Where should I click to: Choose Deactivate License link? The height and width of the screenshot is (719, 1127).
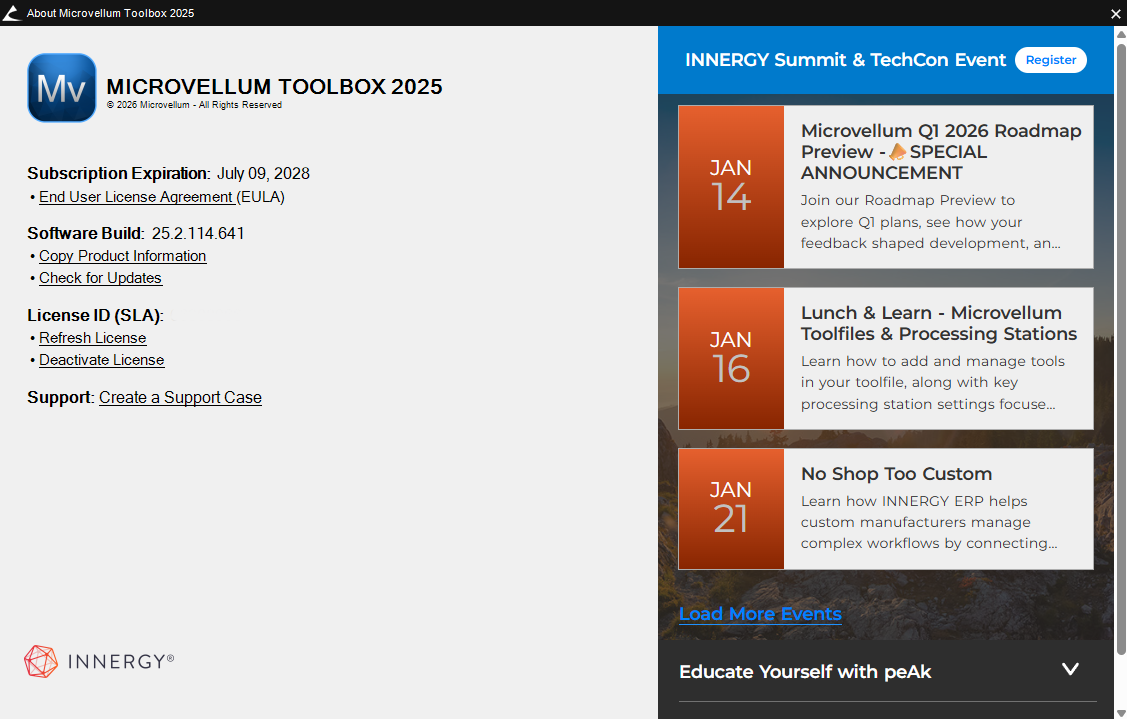point(101,360)
